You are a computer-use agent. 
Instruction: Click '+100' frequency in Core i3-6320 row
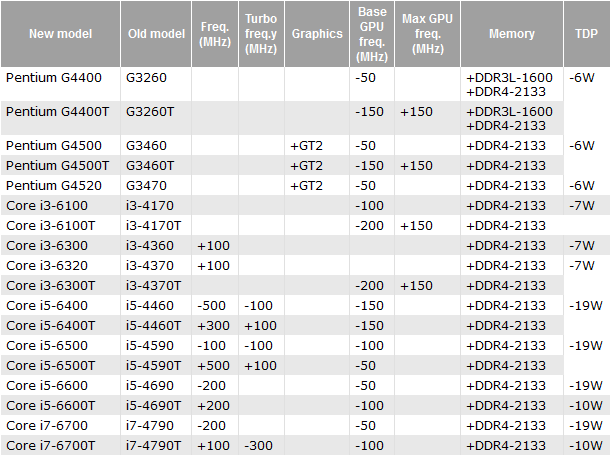point(215,265)
